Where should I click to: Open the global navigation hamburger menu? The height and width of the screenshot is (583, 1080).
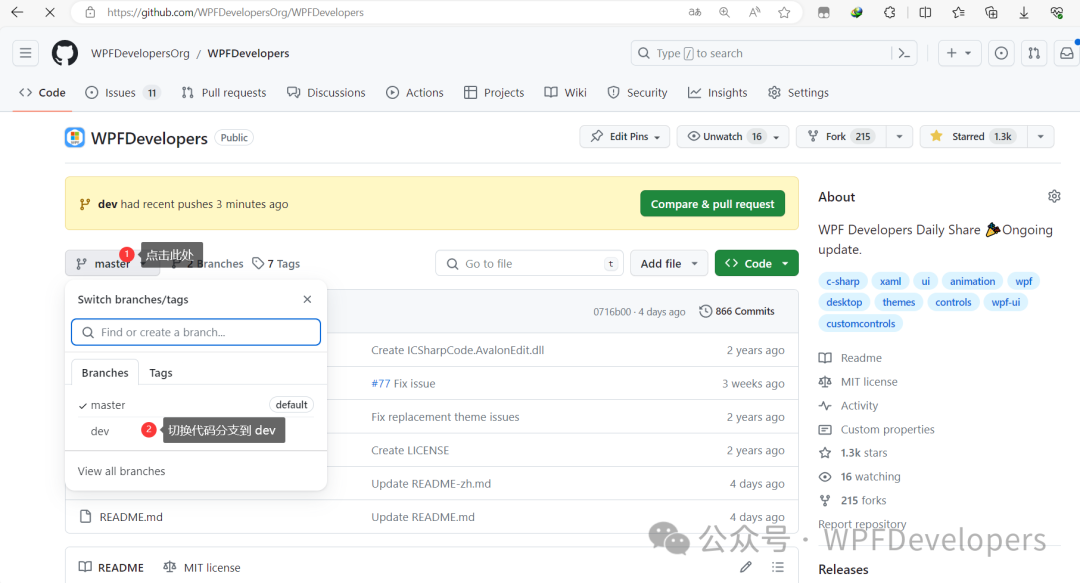[x=25, y=52]
